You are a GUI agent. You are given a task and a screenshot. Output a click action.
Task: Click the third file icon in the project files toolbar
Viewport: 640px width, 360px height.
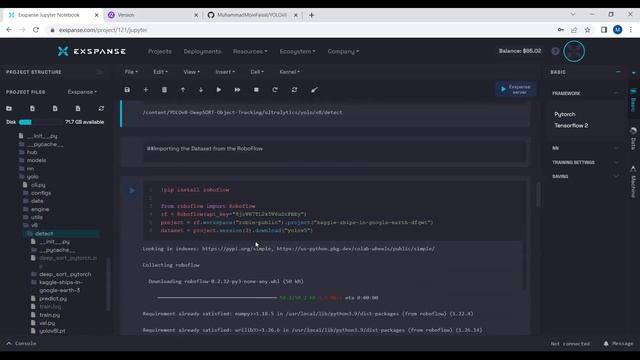(78, 108)
